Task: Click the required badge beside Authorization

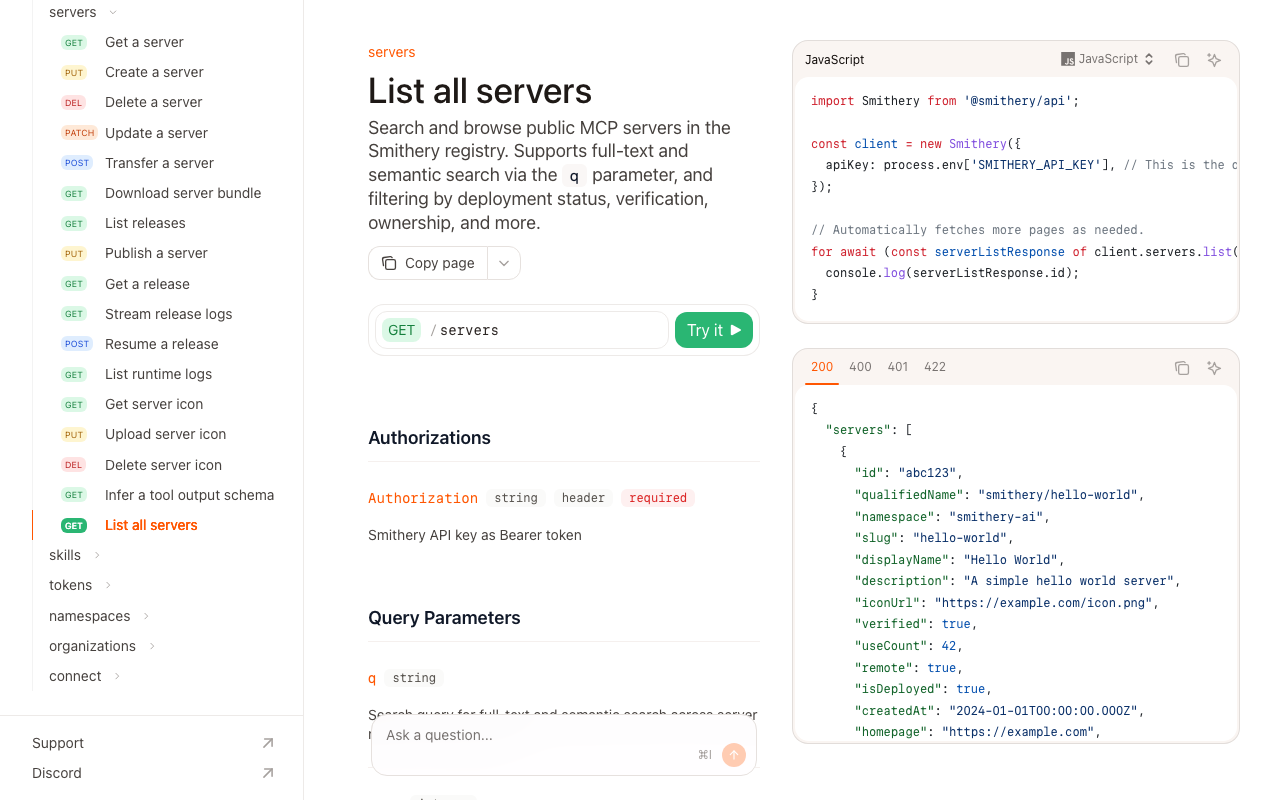Action: [x=658, y=498]
